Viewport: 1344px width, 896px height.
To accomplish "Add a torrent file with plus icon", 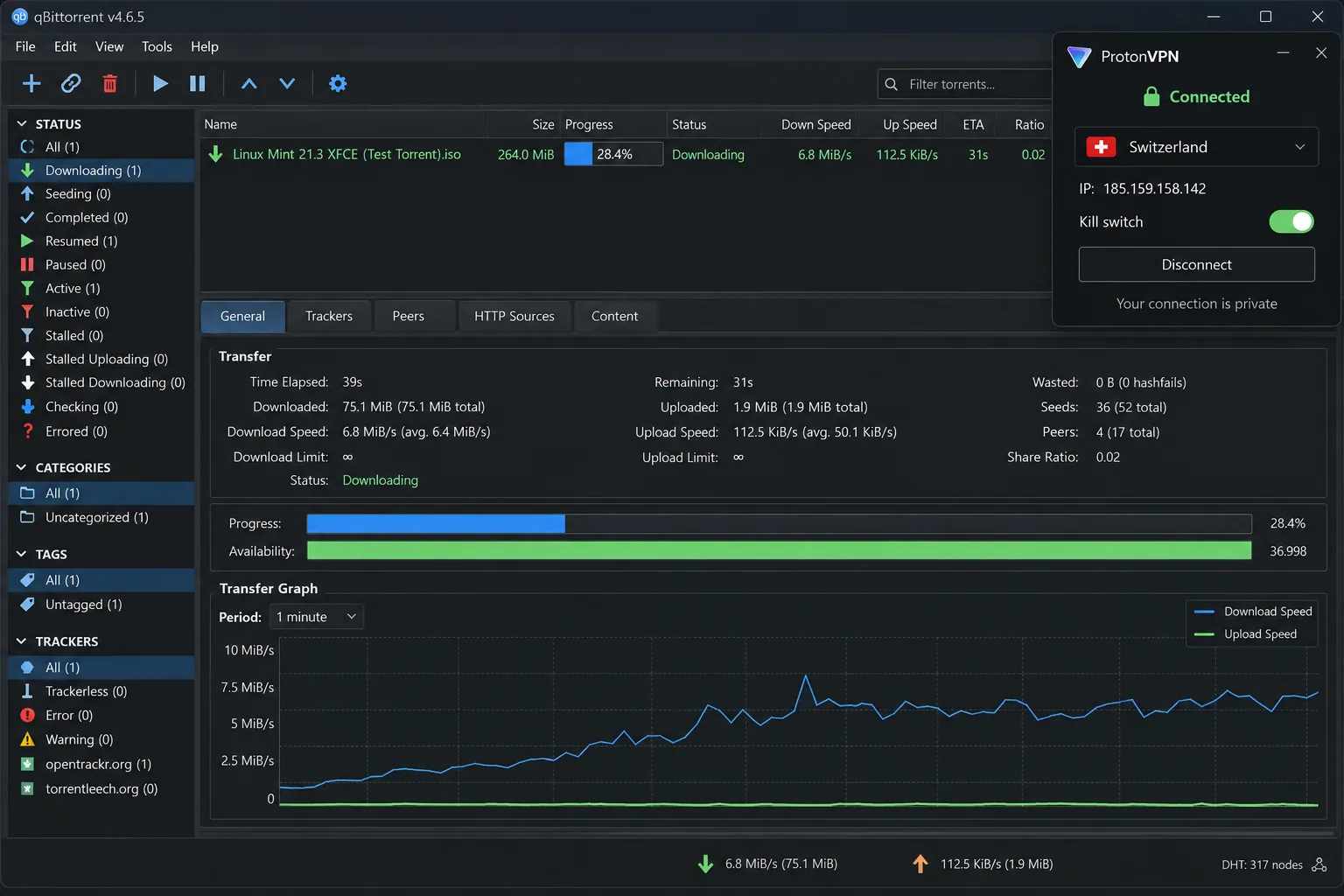I will (31, 83).
